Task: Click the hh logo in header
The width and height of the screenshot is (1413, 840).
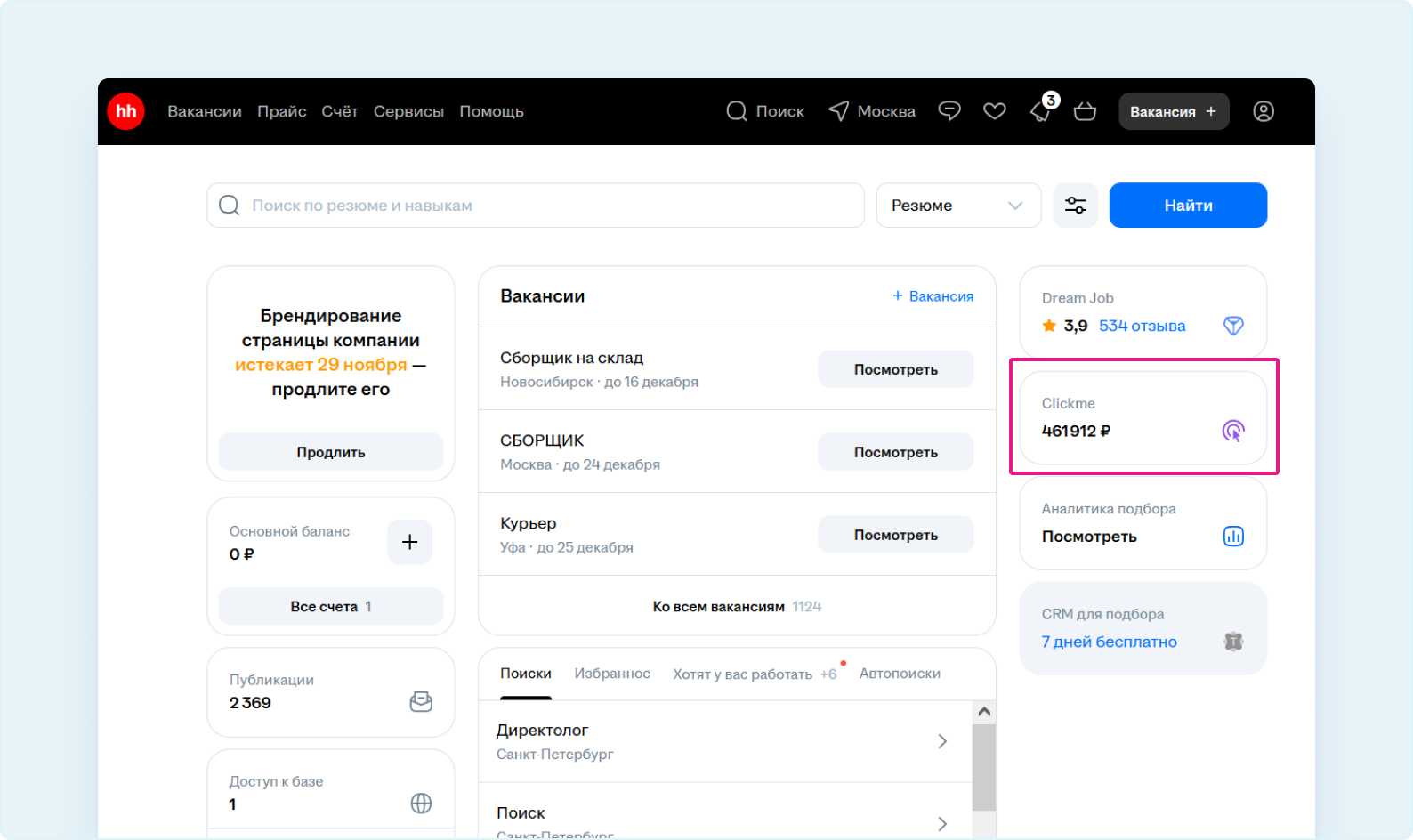Action: click(125, 111)
